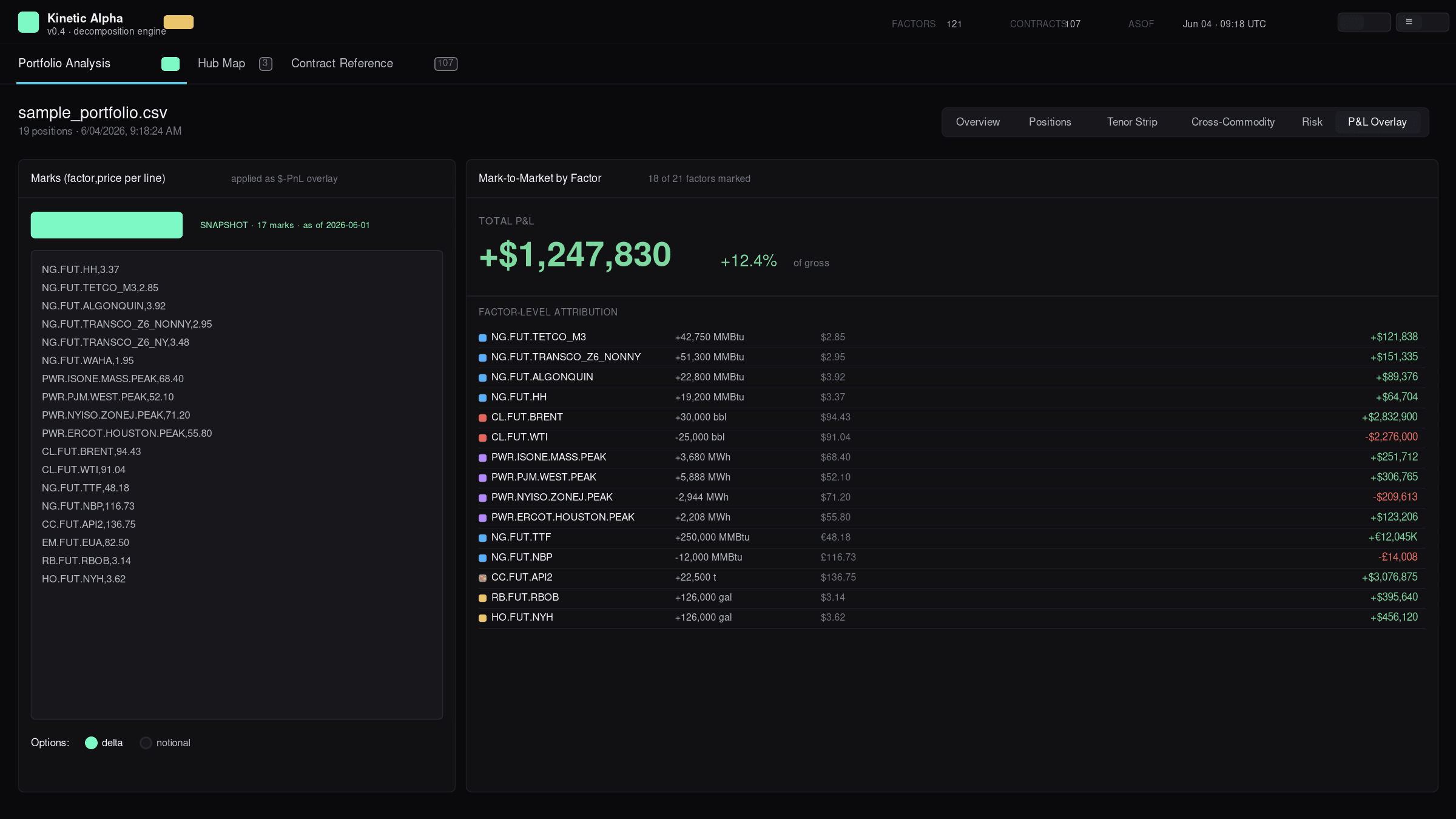Click the -$2,276,000 P&L value
1456x819 pixels.
pos(1392,437)
